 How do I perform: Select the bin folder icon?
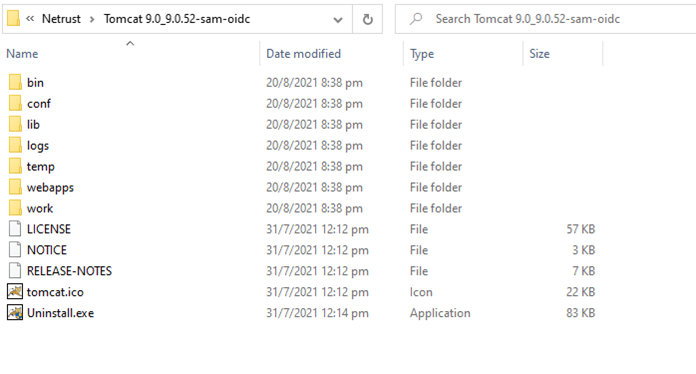[x=15, y=82]
